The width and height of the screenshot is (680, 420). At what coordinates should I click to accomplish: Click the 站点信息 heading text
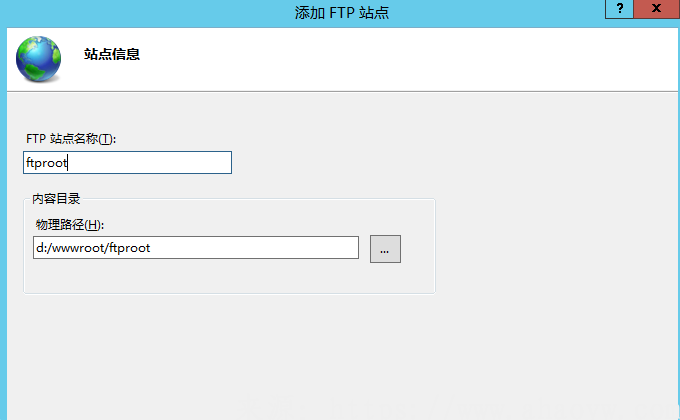click(x=112, y=55)
